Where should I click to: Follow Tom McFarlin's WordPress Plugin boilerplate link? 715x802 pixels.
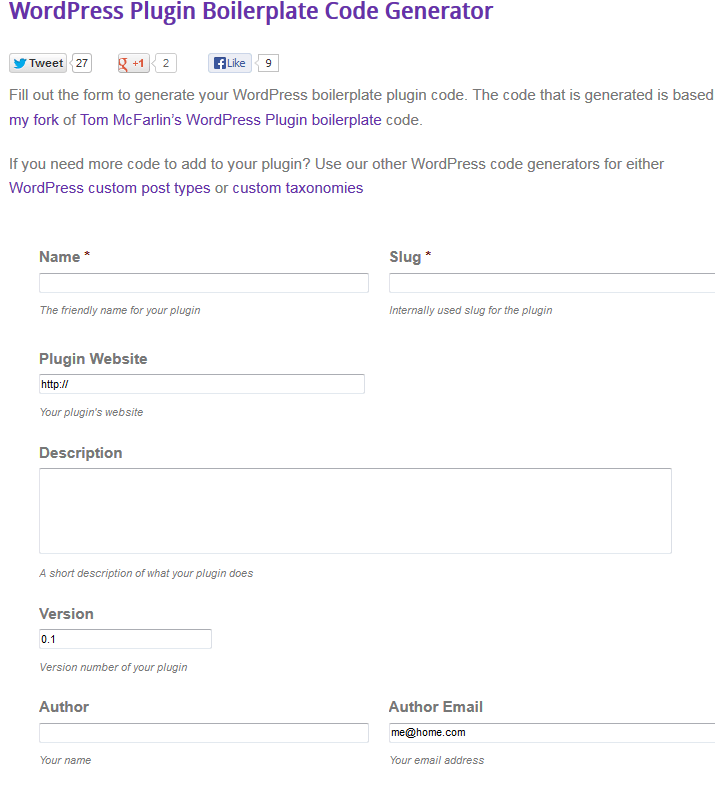point(231,120)
